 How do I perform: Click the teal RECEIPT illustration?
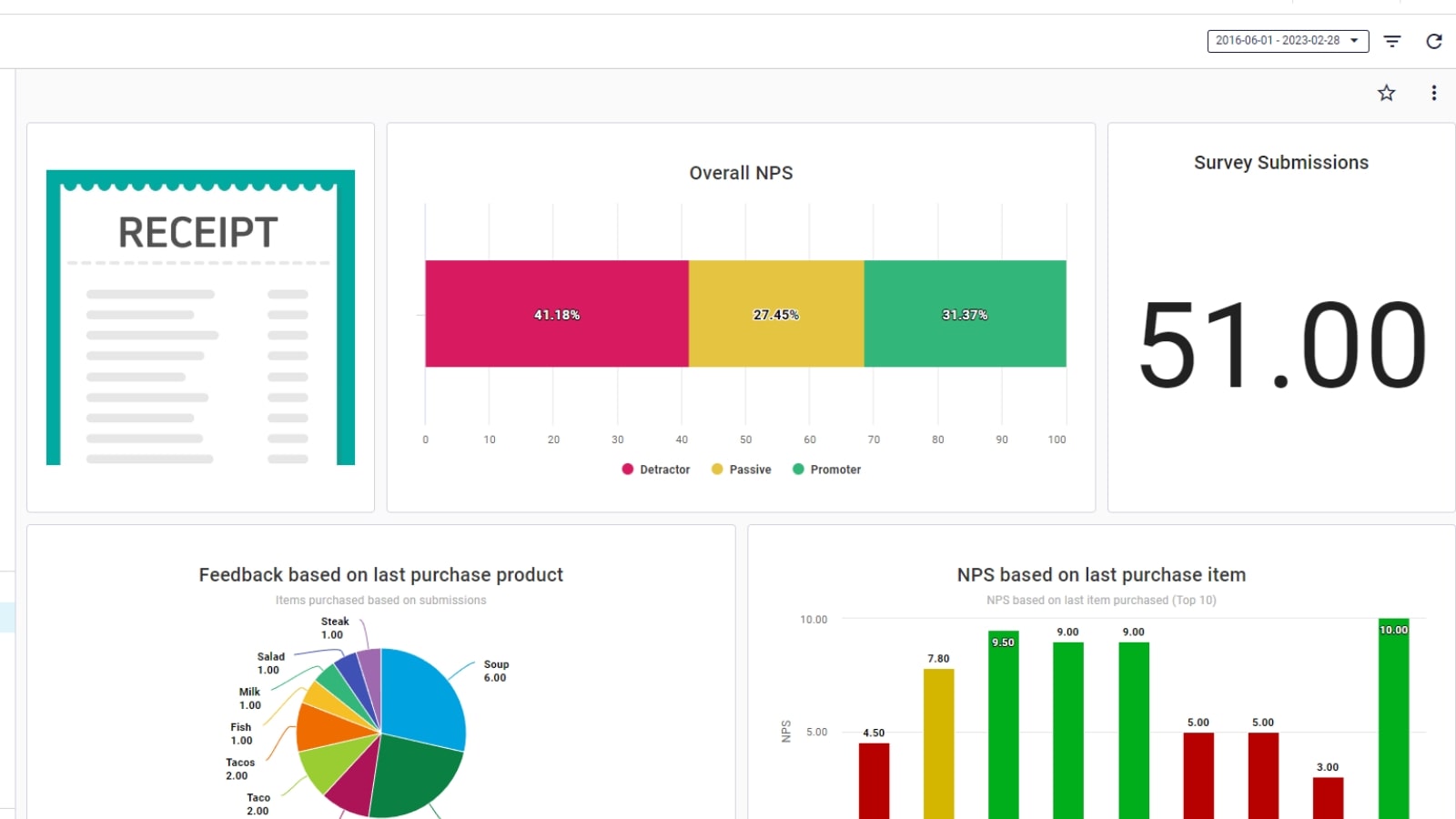point(199,318)
